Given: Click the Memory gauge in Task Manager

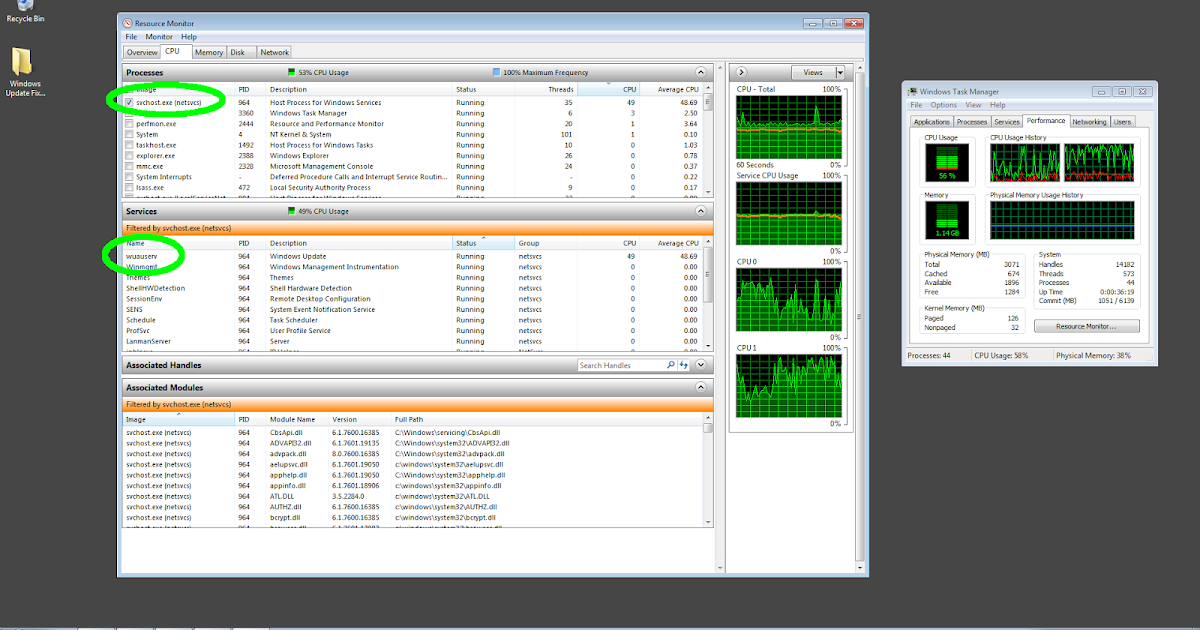Looking at the screenshot, I should click(x=947, y=215).
